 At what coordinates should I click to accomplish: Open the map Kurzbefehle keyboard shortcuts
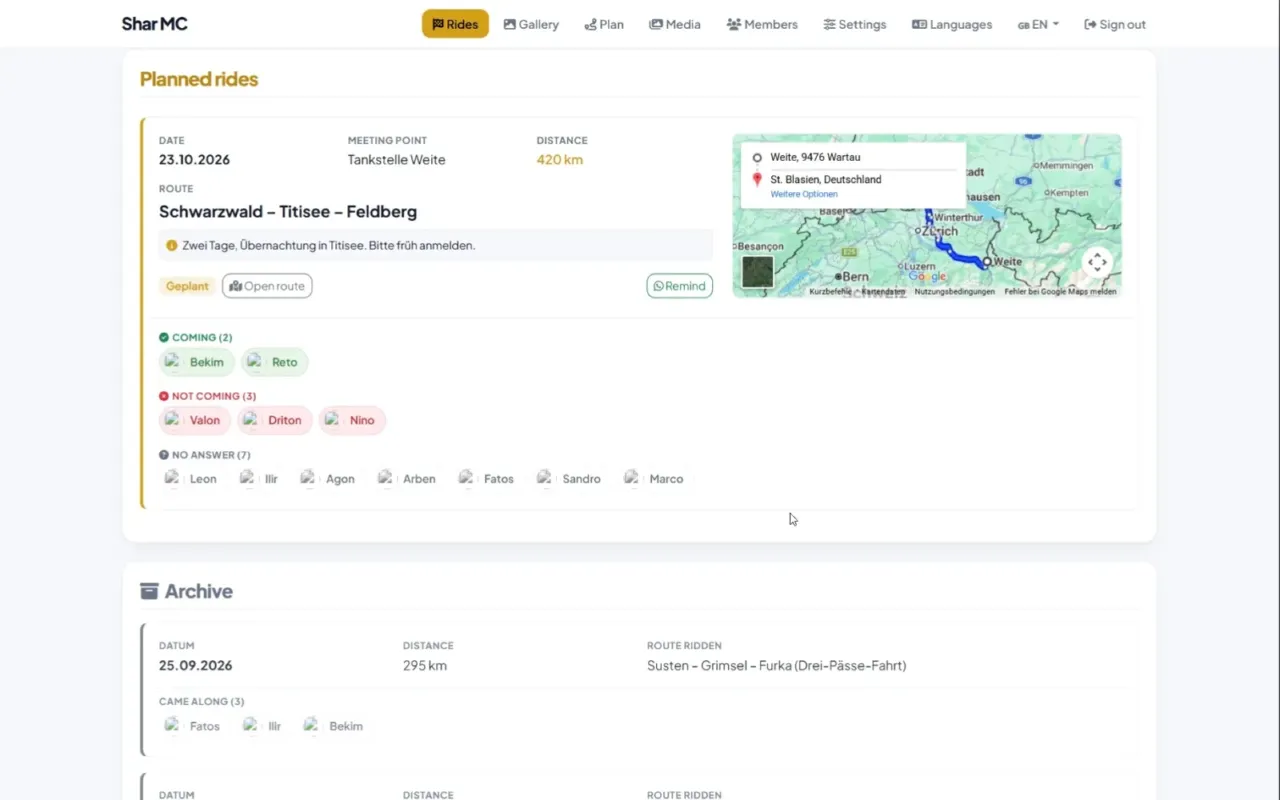pos(830,292)
